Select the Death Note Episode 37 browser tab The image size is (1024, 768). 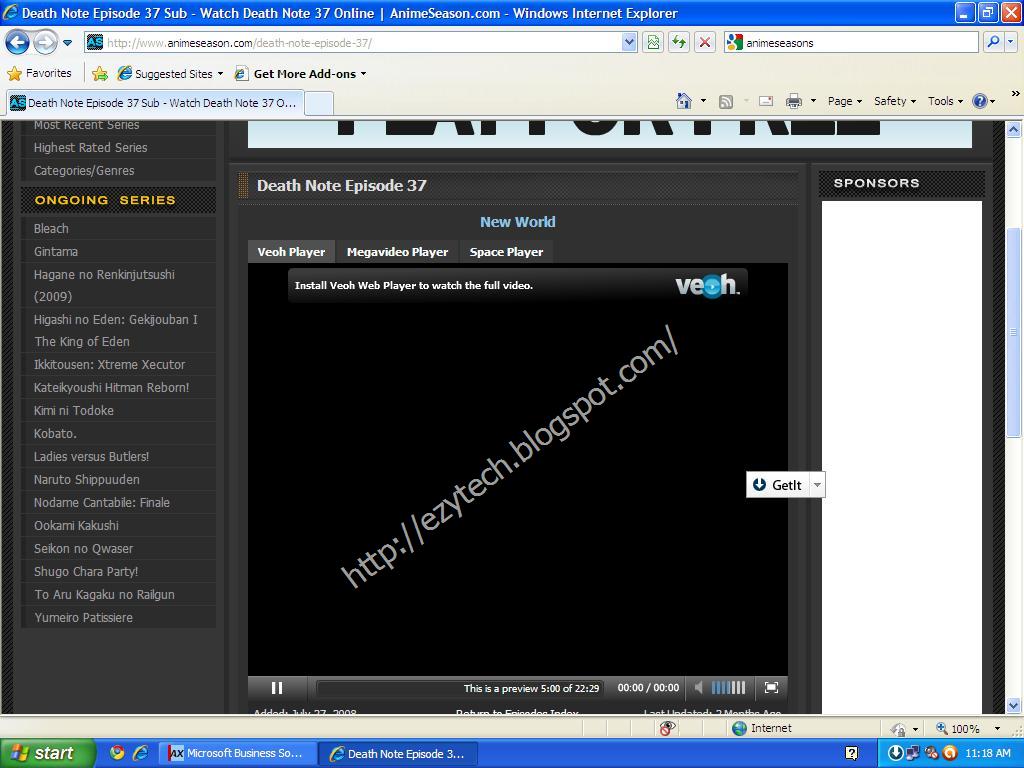click(x=155, y=103)
